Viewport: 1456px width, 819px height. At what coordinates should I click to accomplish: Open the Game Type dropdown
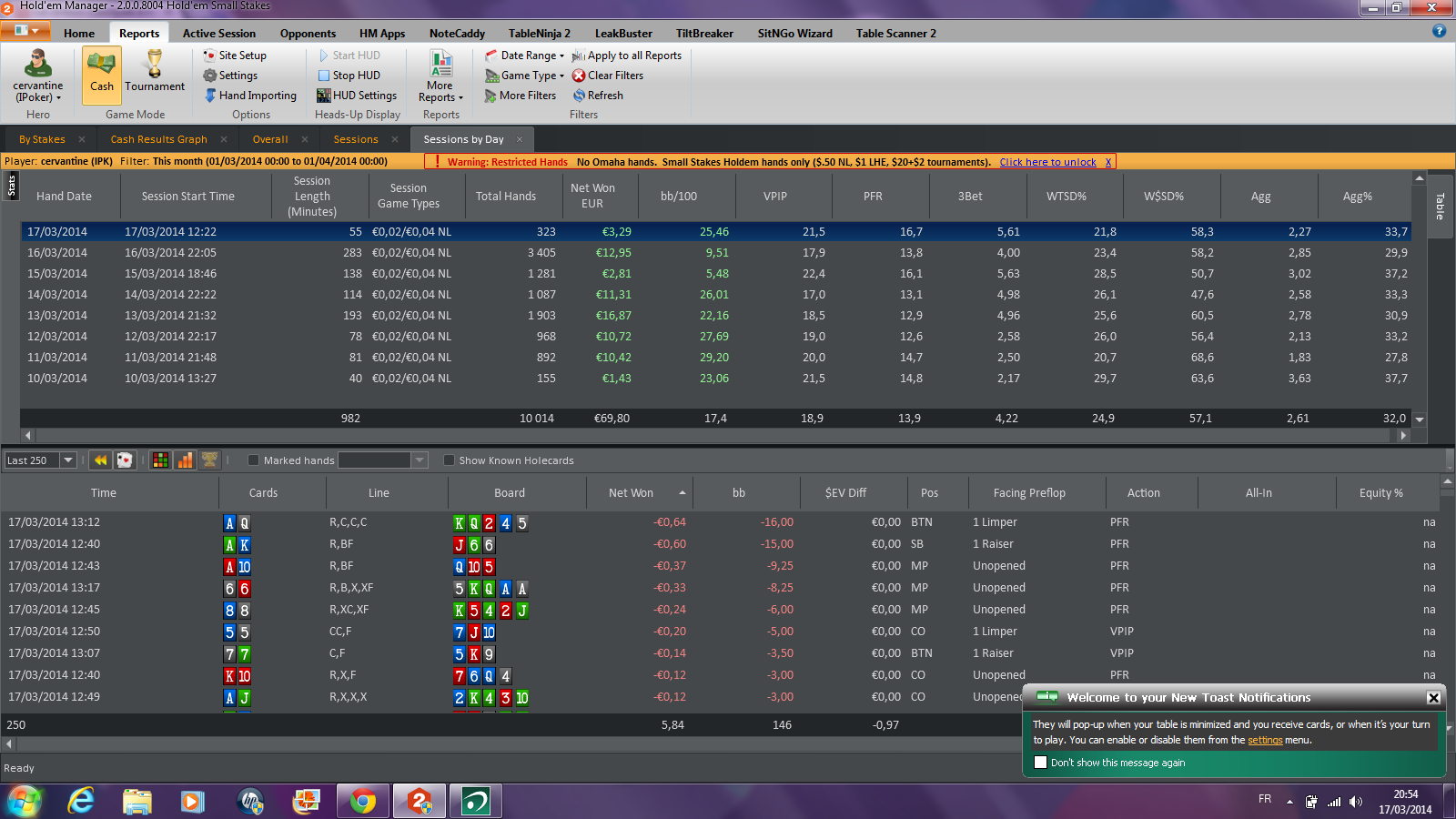coord(525,76)
